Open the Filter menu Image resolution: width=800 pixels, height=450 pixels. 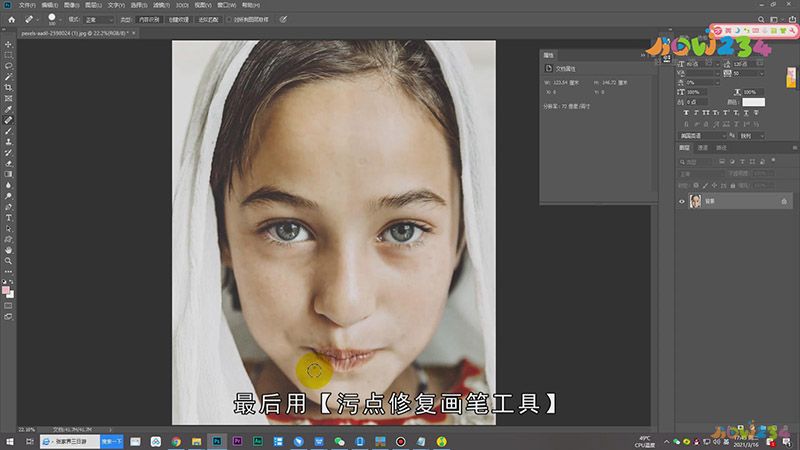[x=161, y=5]
